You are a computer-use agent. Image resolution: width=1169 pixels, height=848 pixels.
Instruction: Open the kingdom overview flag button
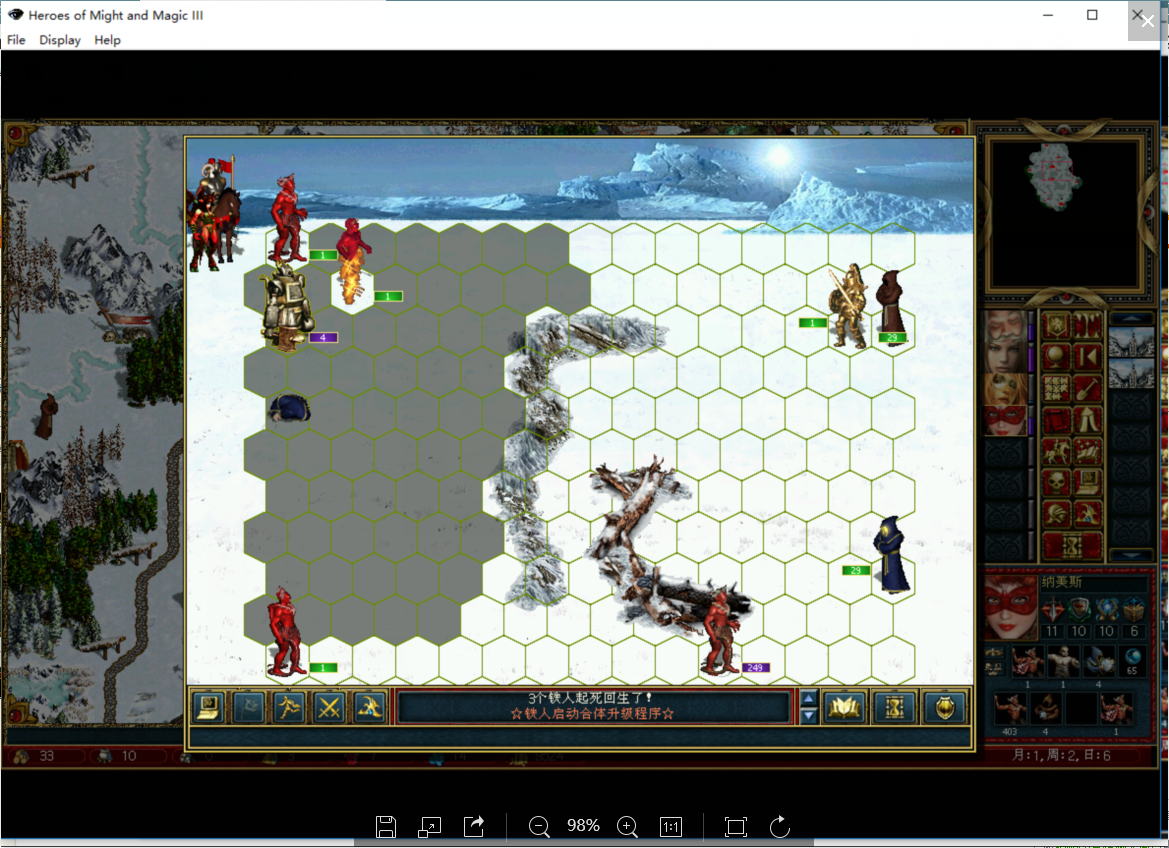(1056, 325)
